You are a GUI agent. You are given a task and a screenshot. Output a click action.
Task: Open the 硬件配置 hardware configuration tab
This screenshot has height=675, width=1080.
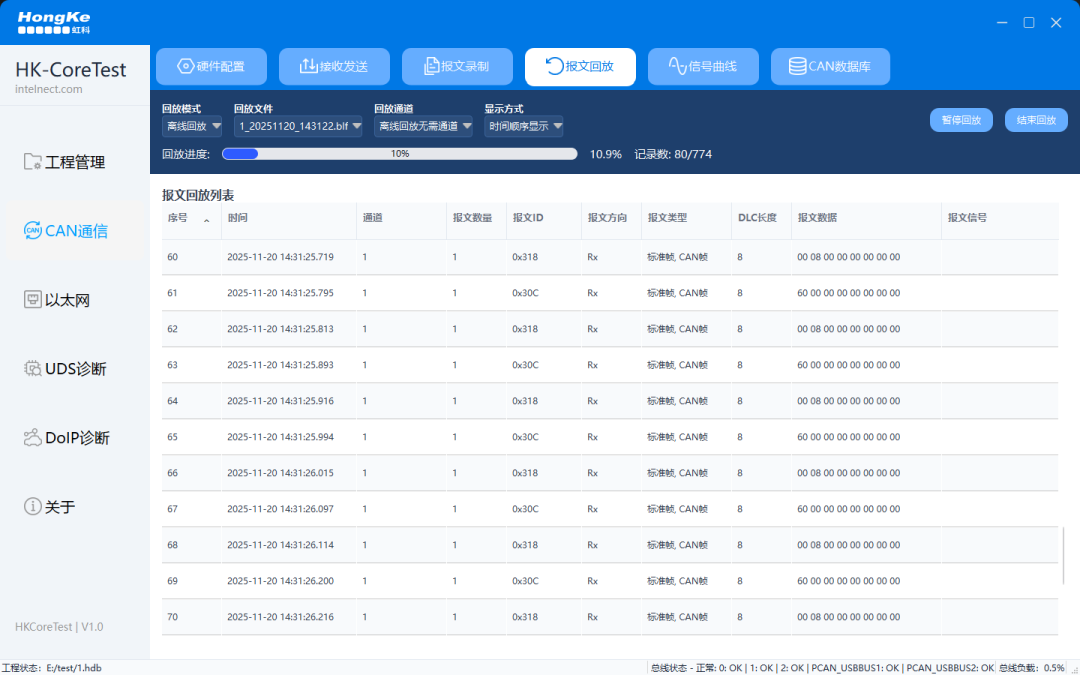point(211,67)
